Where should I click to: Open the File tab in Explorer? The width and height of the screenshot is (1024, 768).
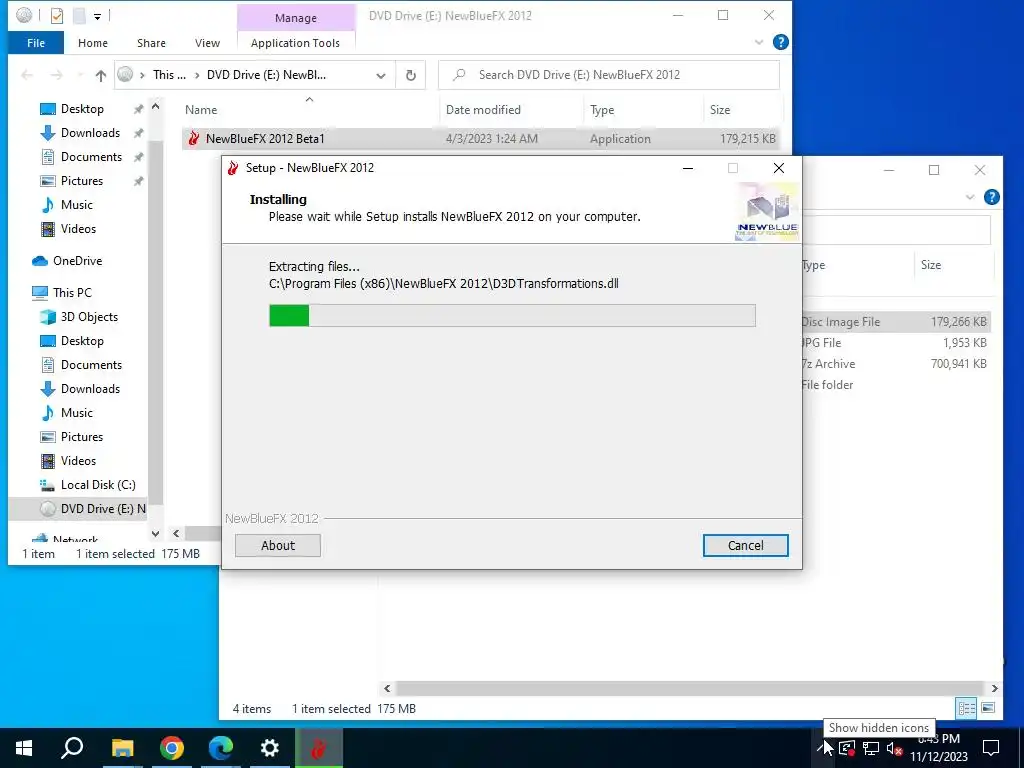(x=36, y=43)
